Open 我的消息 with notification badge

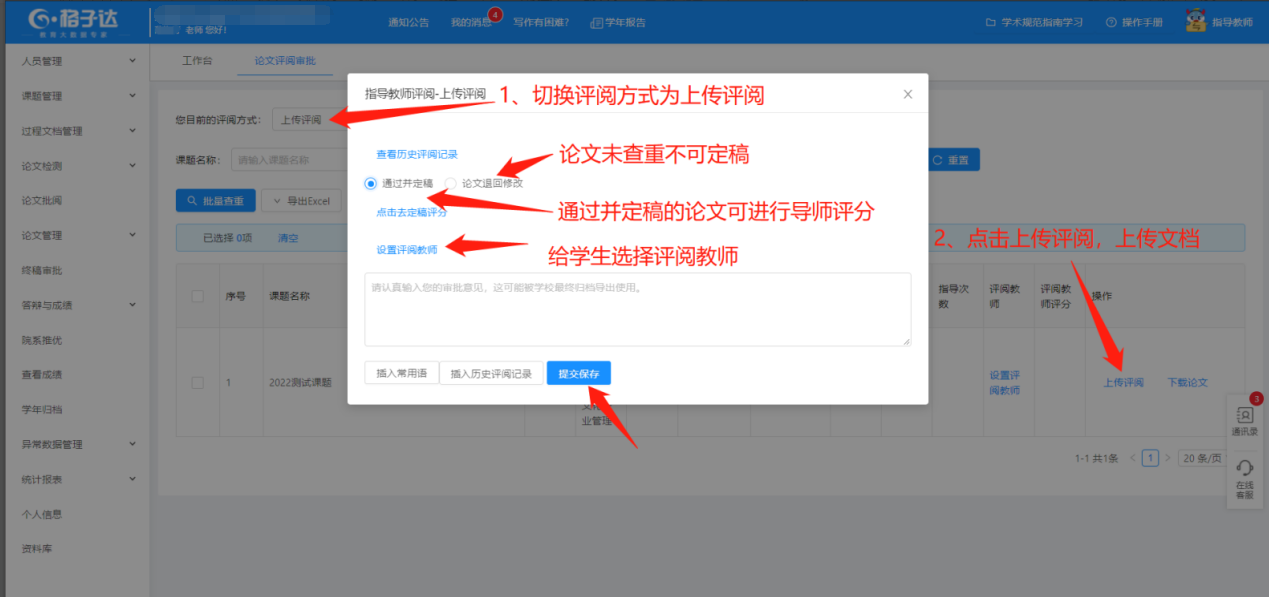[x=471, y=22]
